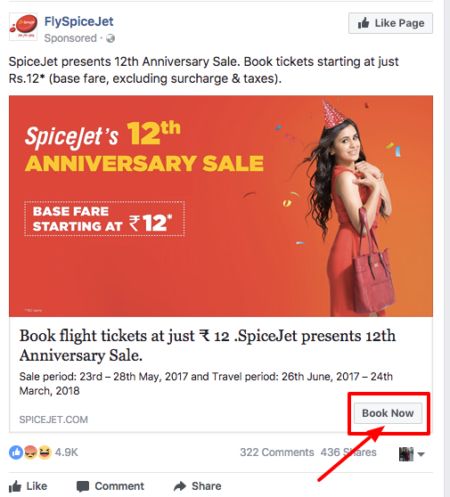The image size is (450, 497).
Task: Open the 436 Shares link
Action: 348,452
